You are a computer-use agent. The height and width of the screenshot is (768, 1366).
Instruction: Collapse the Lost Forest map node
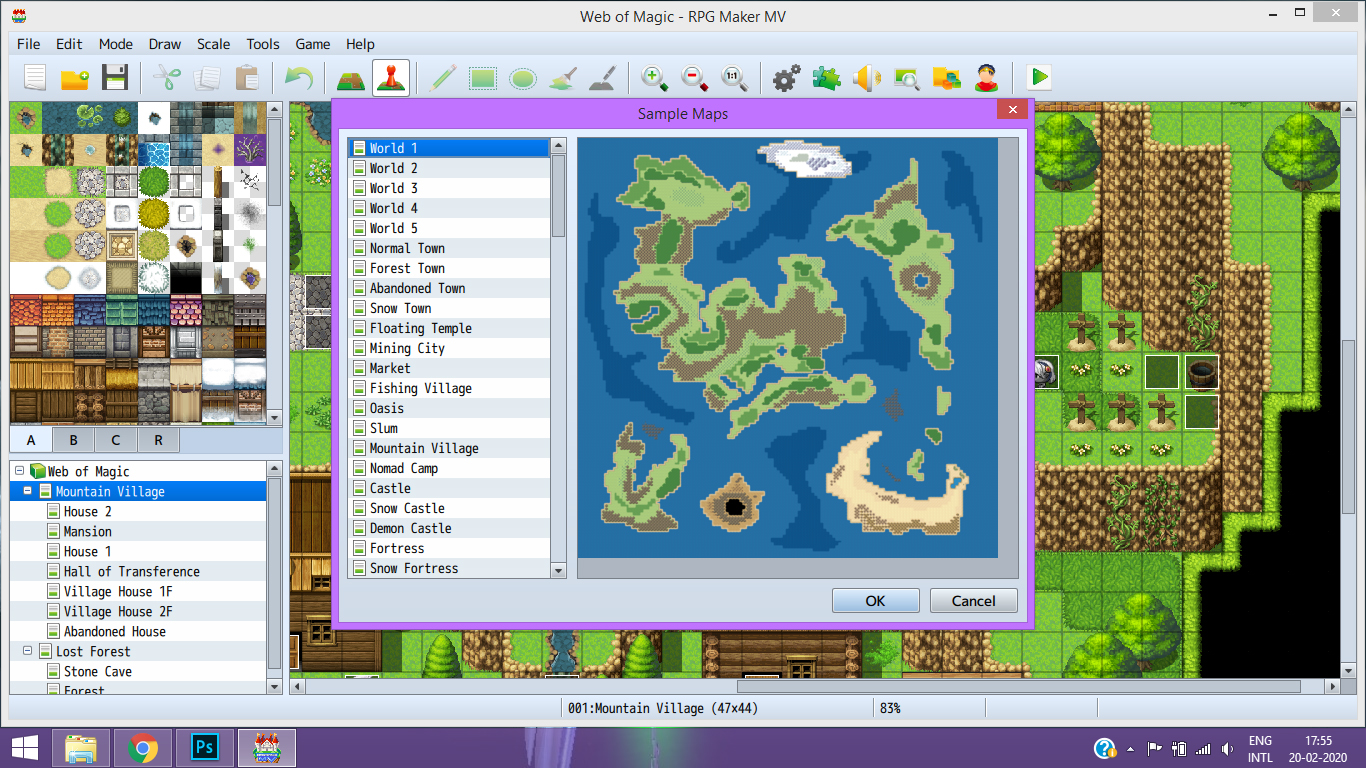pos(27,651)
